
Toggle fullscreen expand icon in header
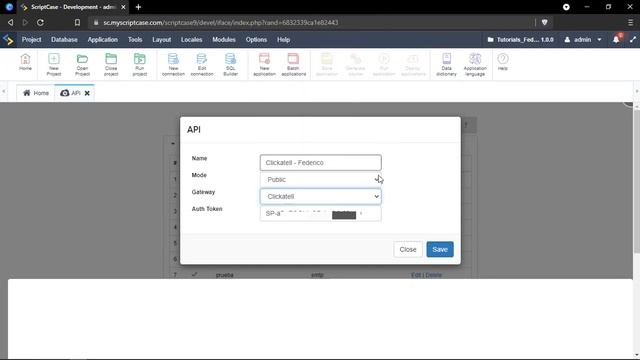(x=633, y=40)
